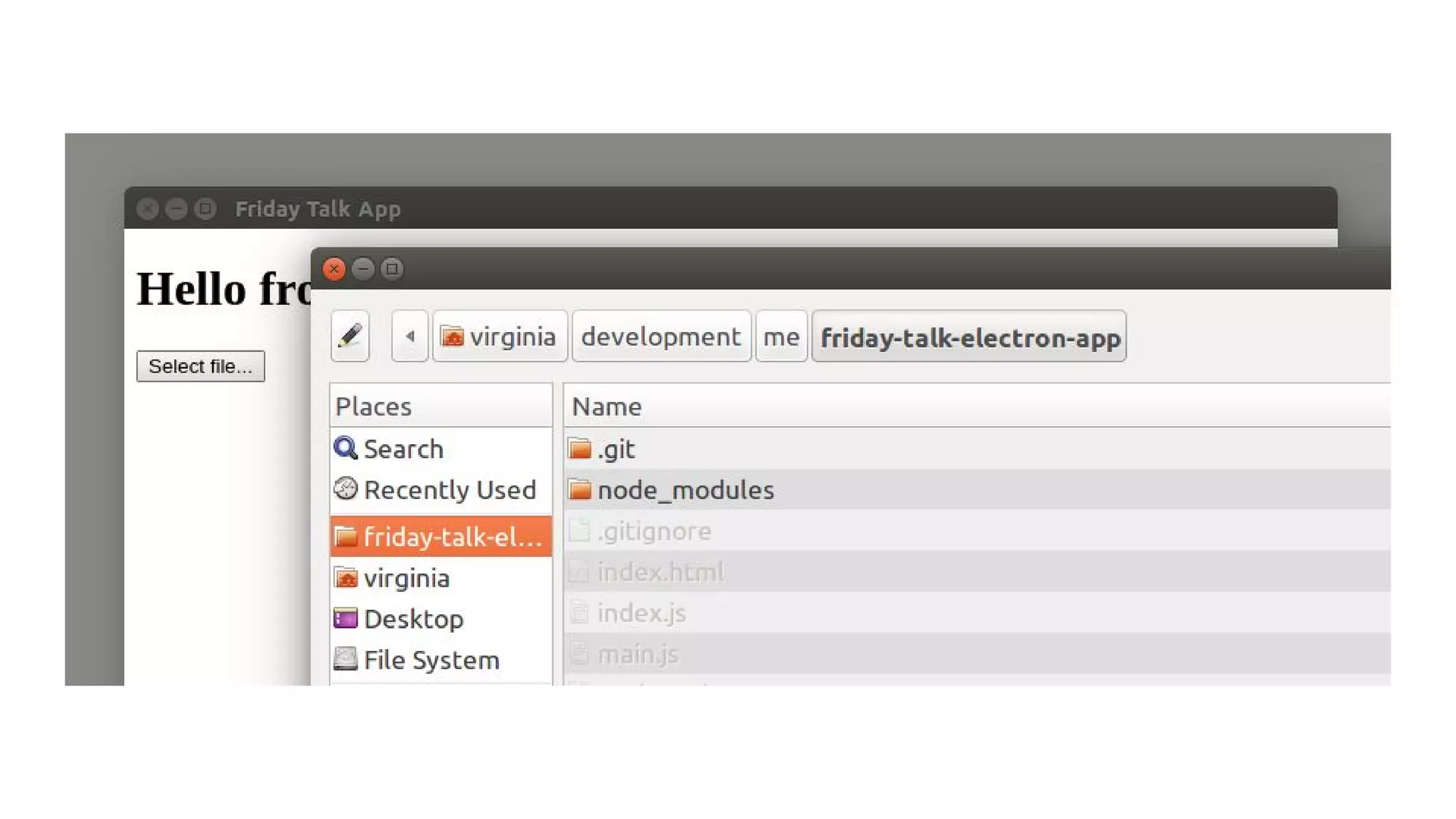Click friday-talk-electron-app breadcrumb button
1456x819 pixels.
pyautogui.click(x=969, y=337)
